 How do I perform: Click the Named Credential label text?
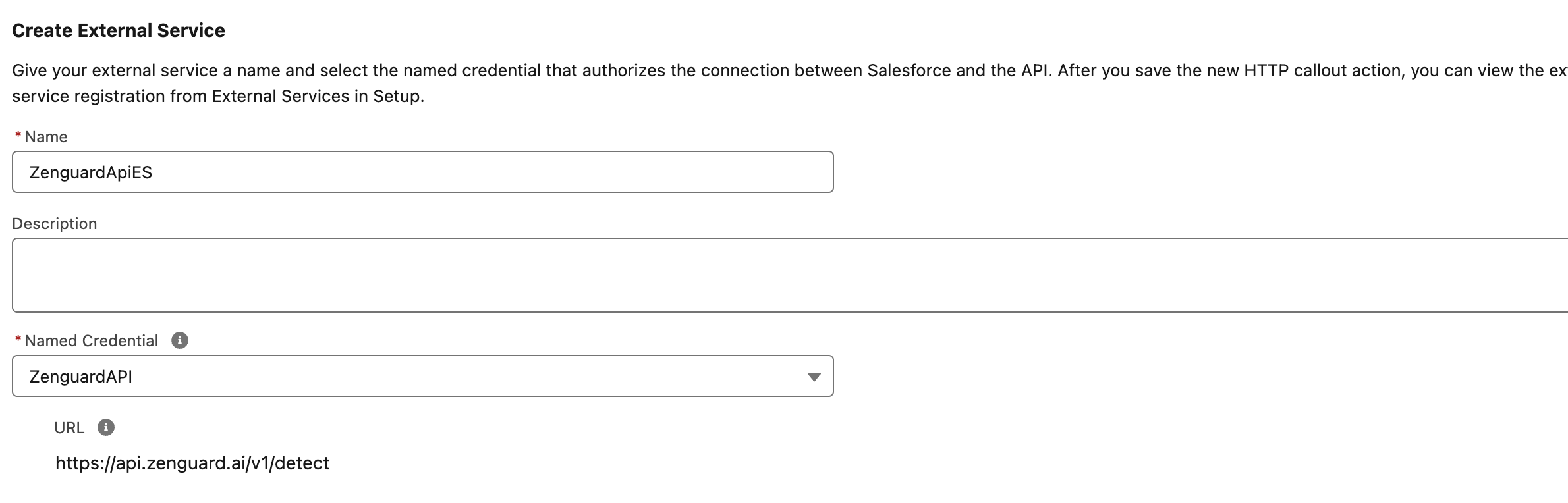click(92, 341)
